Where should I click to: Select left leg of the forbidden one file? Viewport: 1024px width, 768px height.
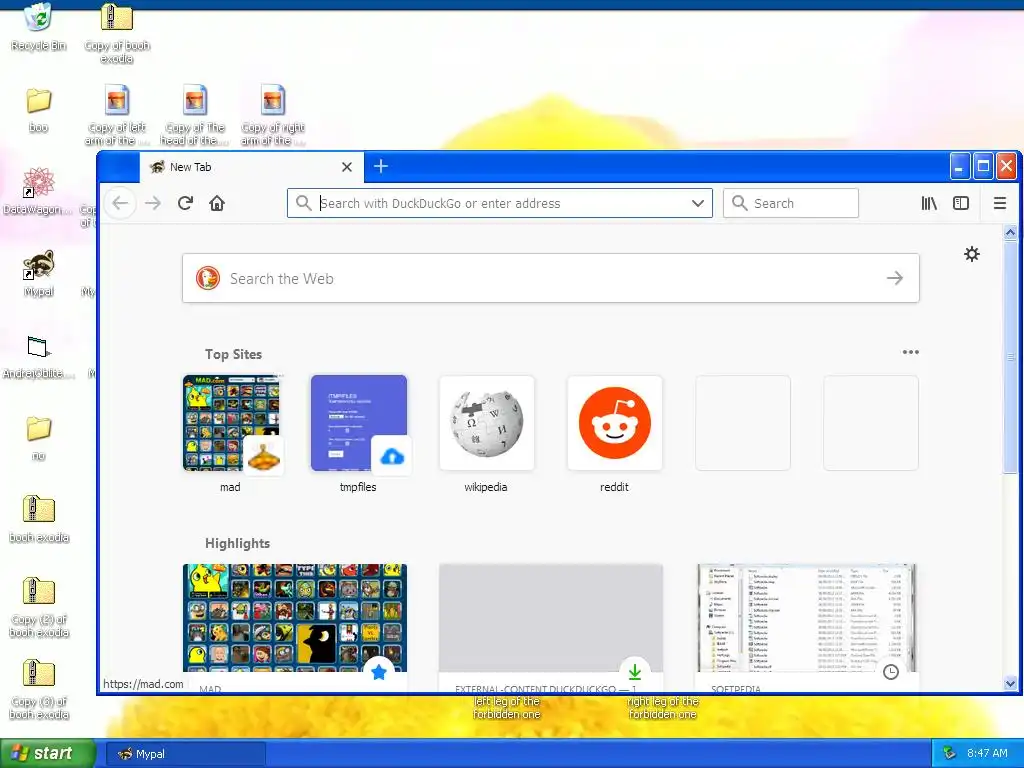(507, 707)
